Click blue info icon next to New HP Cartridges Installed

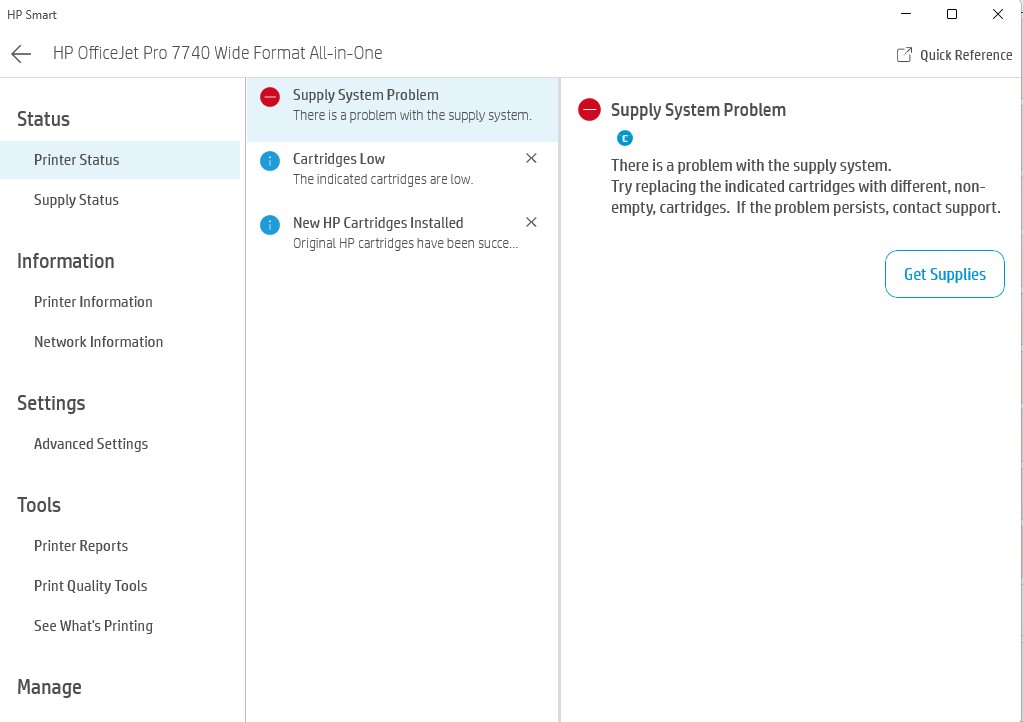pyautogui.click(x=270, y=225)
